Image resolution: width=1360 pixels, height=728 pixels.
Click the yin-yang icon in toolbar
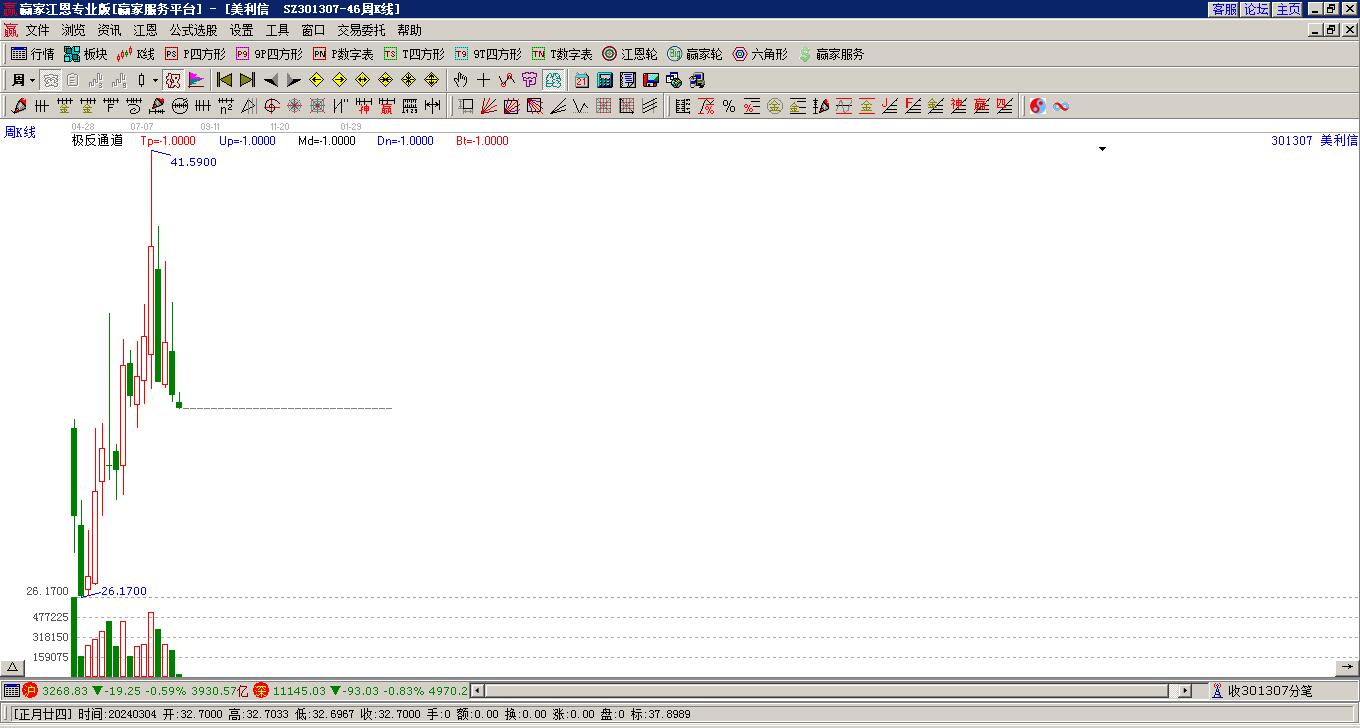1037,106
